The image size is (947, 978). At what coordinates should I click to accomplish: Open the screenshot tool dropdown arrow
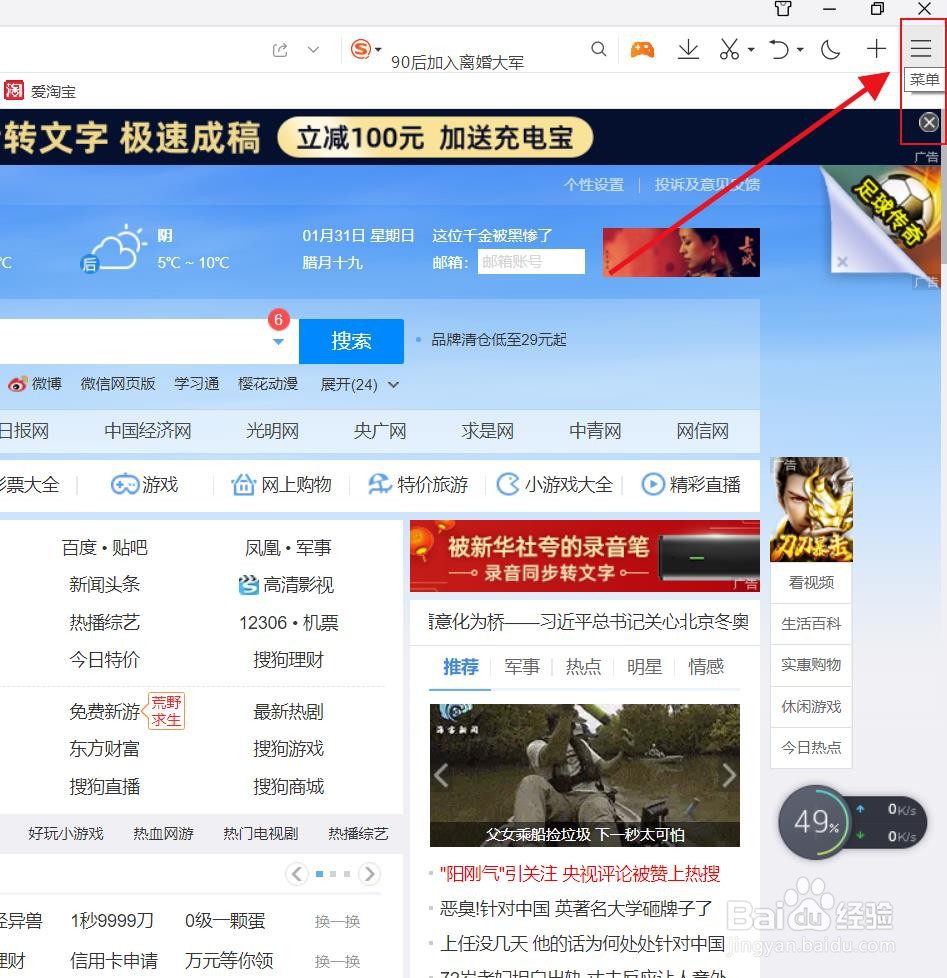coord(749,48)
